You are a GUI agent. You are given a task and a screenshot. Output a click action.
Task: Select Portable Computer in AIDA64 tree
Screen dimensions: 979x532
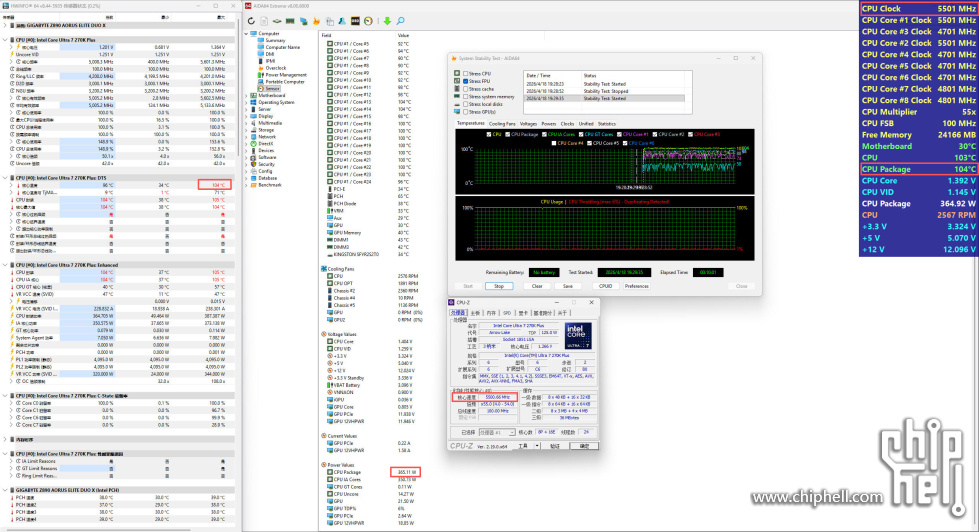[x=285, y=82]
